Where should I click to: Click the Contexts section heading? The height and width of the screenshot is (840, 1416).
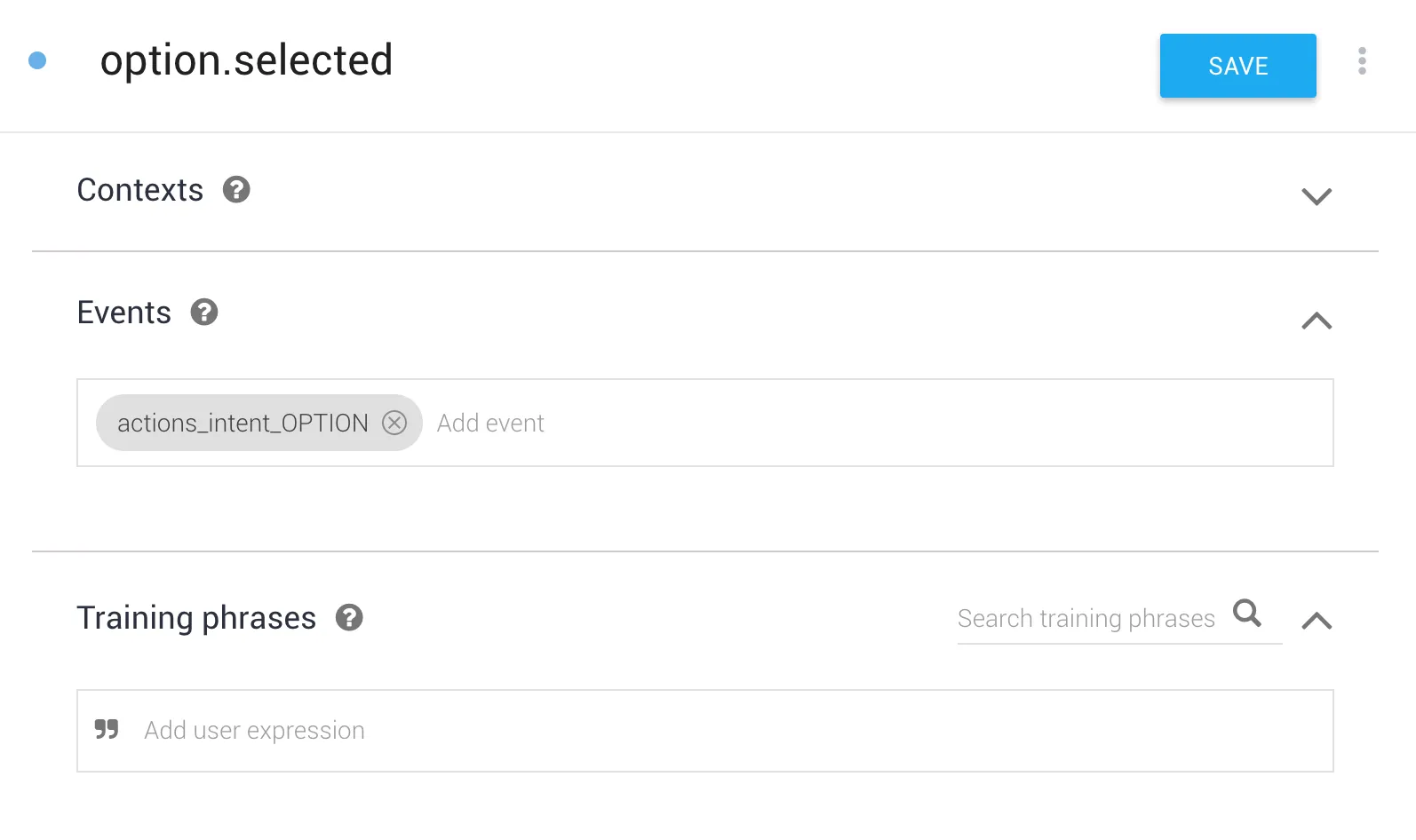click(x=140, y=190)
